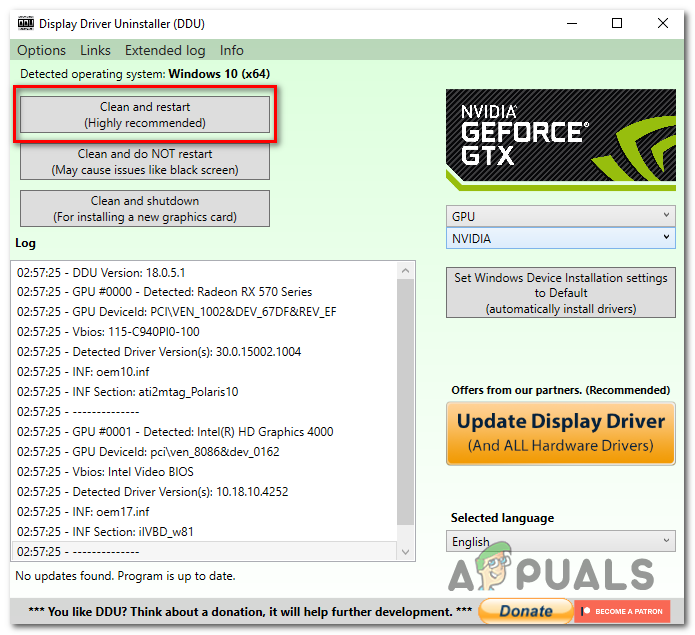The height and width of the screenshot is (635, 695).
Task: Open the Extended log menu
Action: (165, 50)
